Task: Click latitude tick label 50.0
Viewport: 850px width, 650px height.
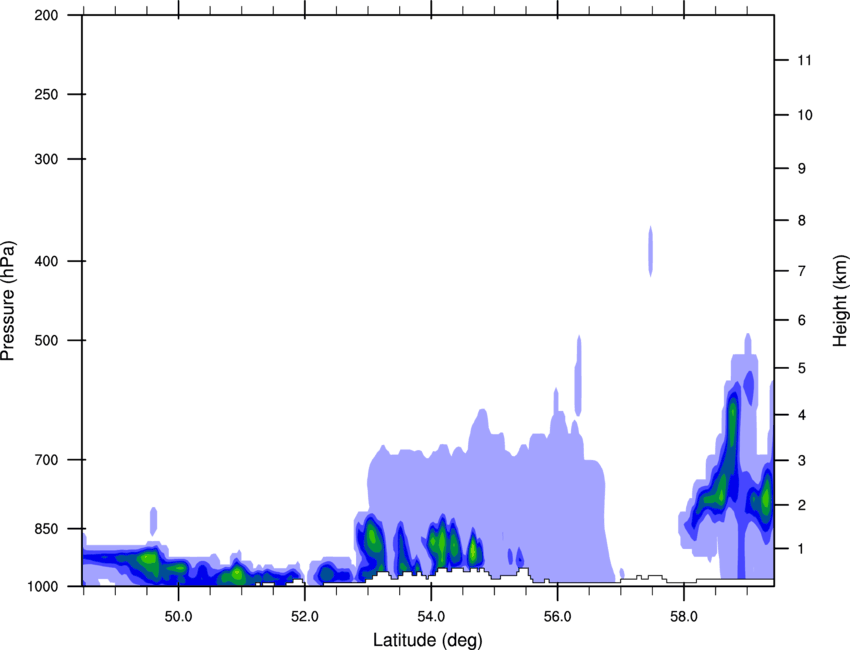Action: coord(178,617)
